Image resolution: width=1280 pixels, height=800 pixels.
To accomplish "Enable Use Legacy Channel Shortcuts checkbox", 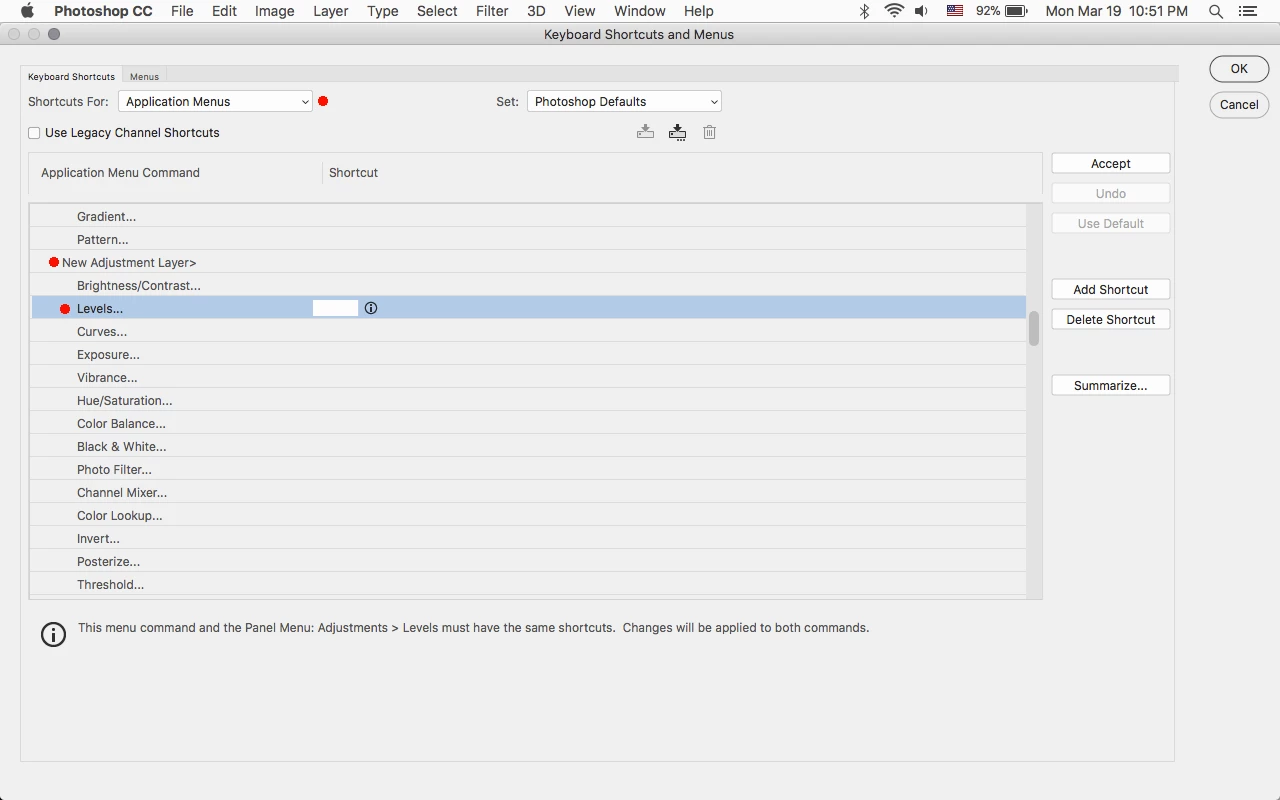I will [x=35, y=132].
